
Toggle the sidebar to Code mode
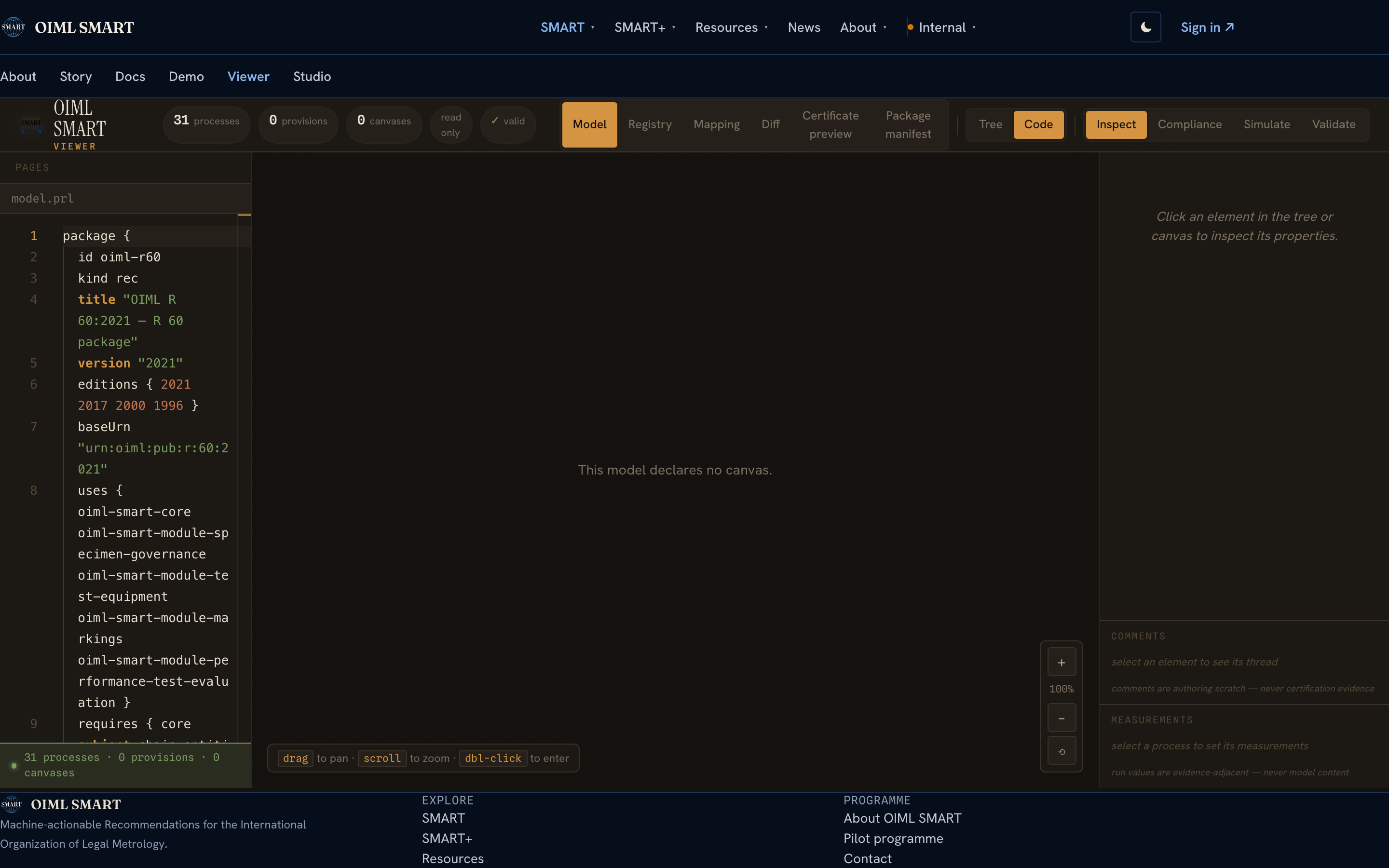(1038, 124)
